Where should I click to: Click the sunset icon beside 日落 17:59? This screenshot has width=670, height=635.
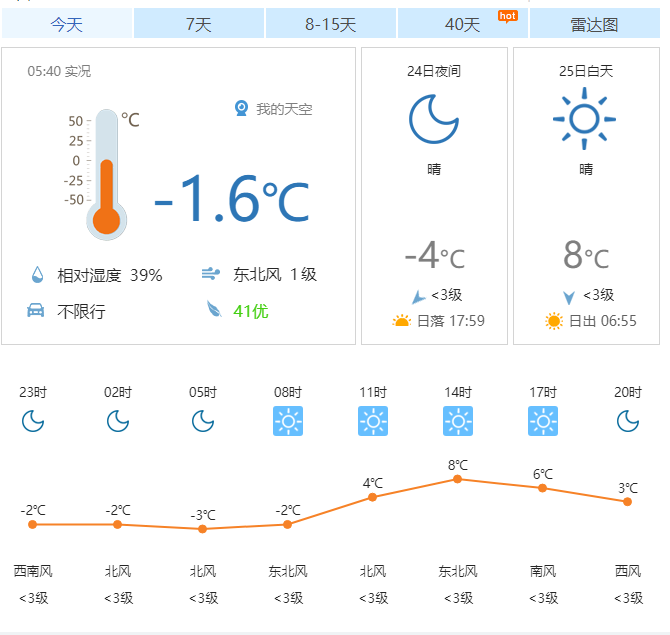[x=402, y=321]
